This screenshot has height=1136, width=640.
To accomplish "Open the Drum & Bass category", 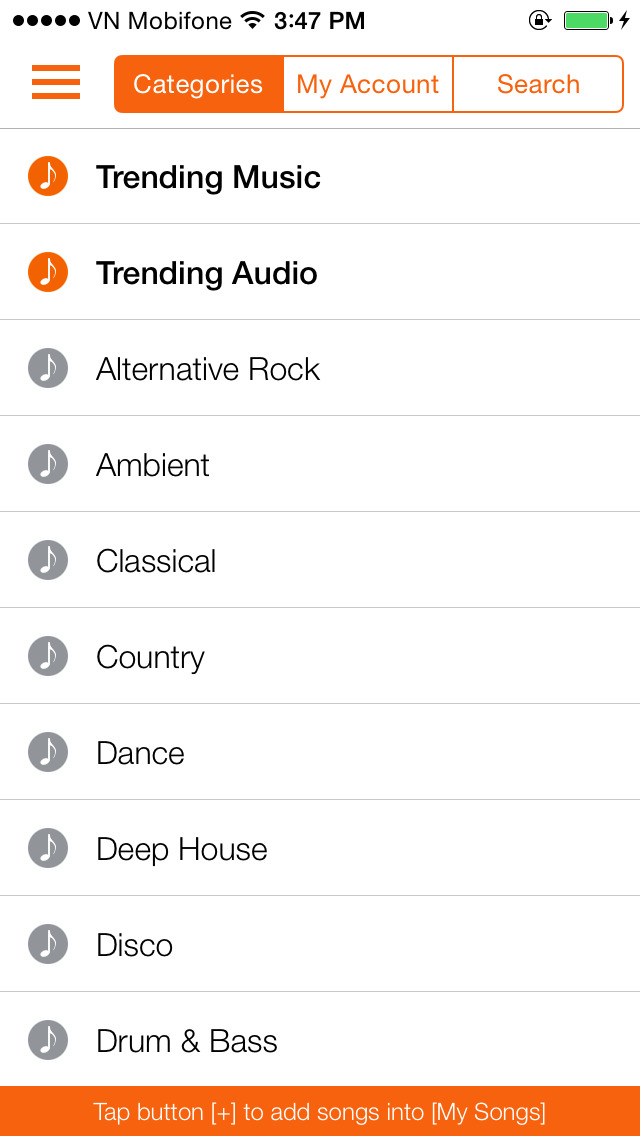I will [x=187, y=1041].
